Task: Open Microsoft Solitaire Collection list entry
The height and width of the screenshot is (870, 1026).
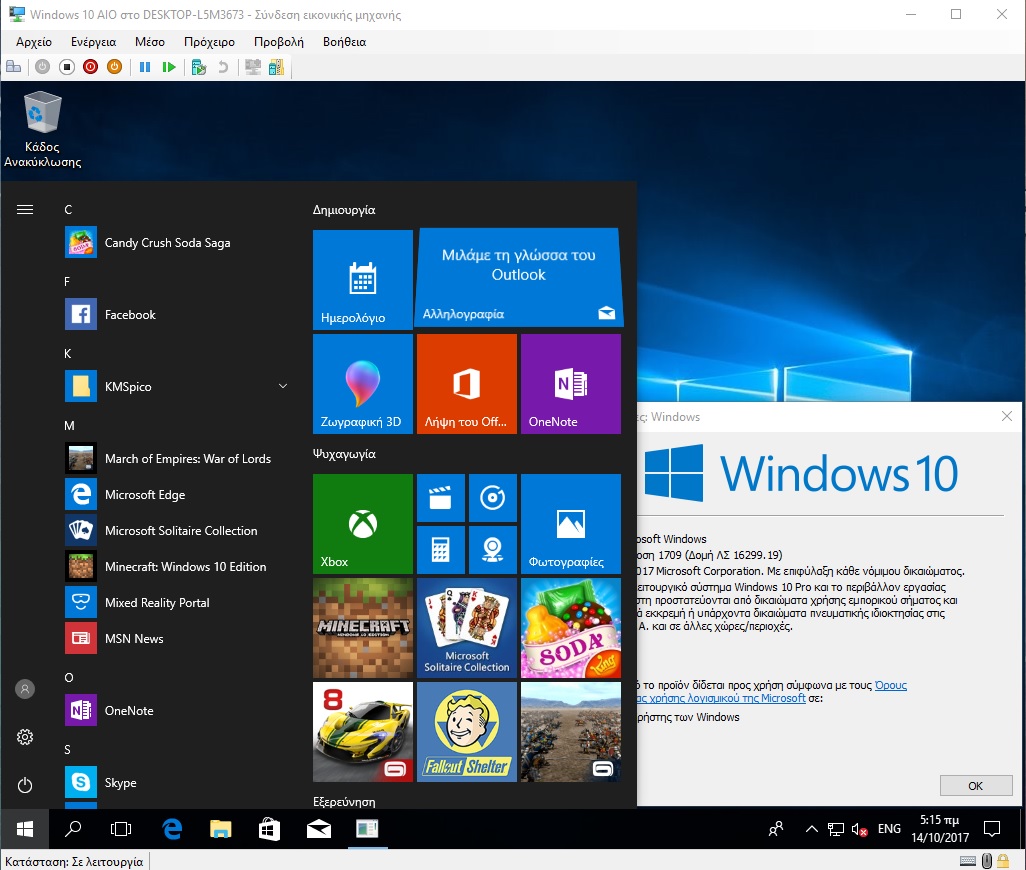Action: (x=177, y=531)
